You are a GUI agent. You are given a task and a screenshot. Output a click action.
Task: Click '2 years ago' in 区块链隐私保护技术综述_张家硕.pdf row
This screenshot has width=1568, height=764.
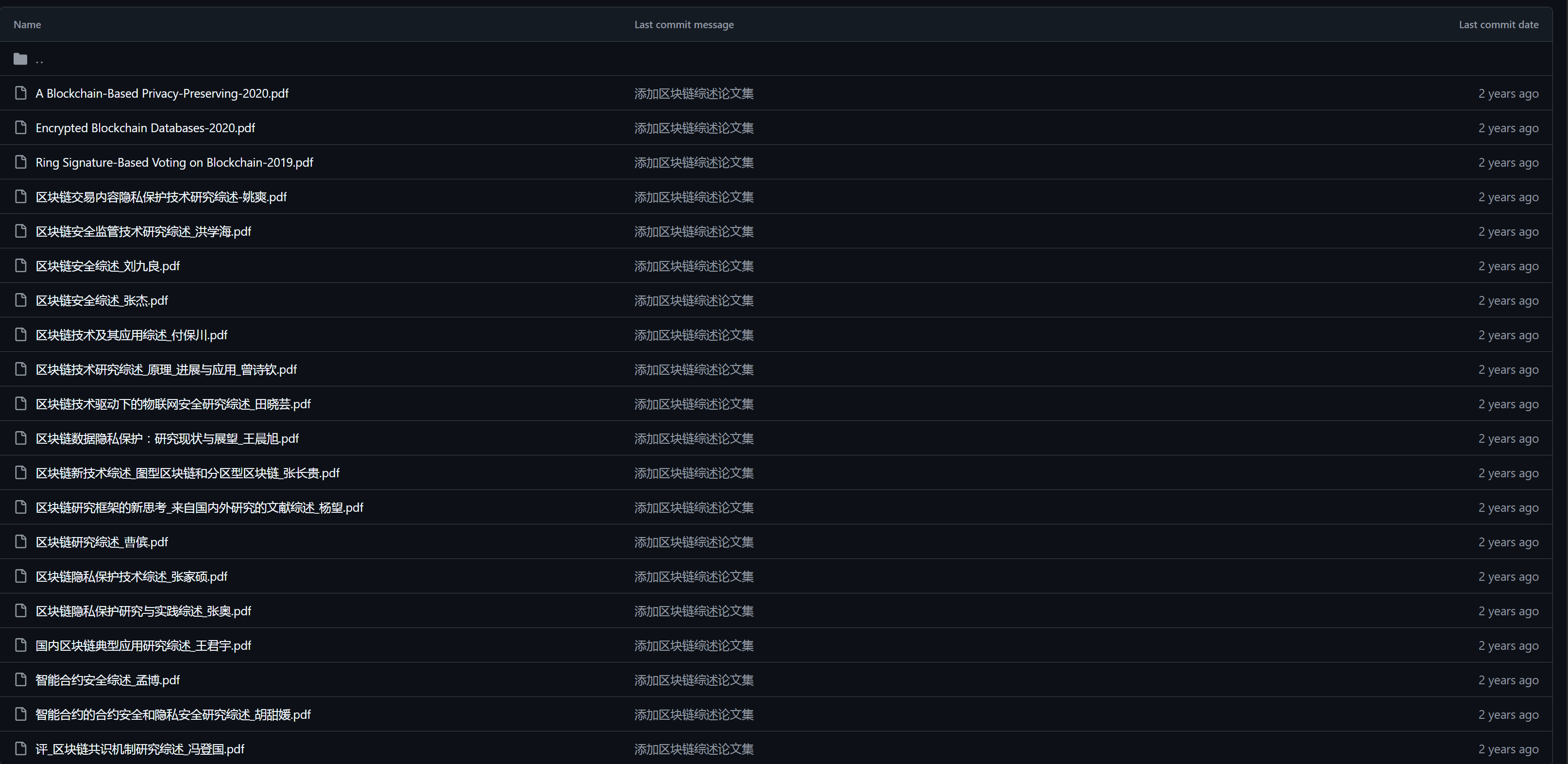tap(1508, 577)
